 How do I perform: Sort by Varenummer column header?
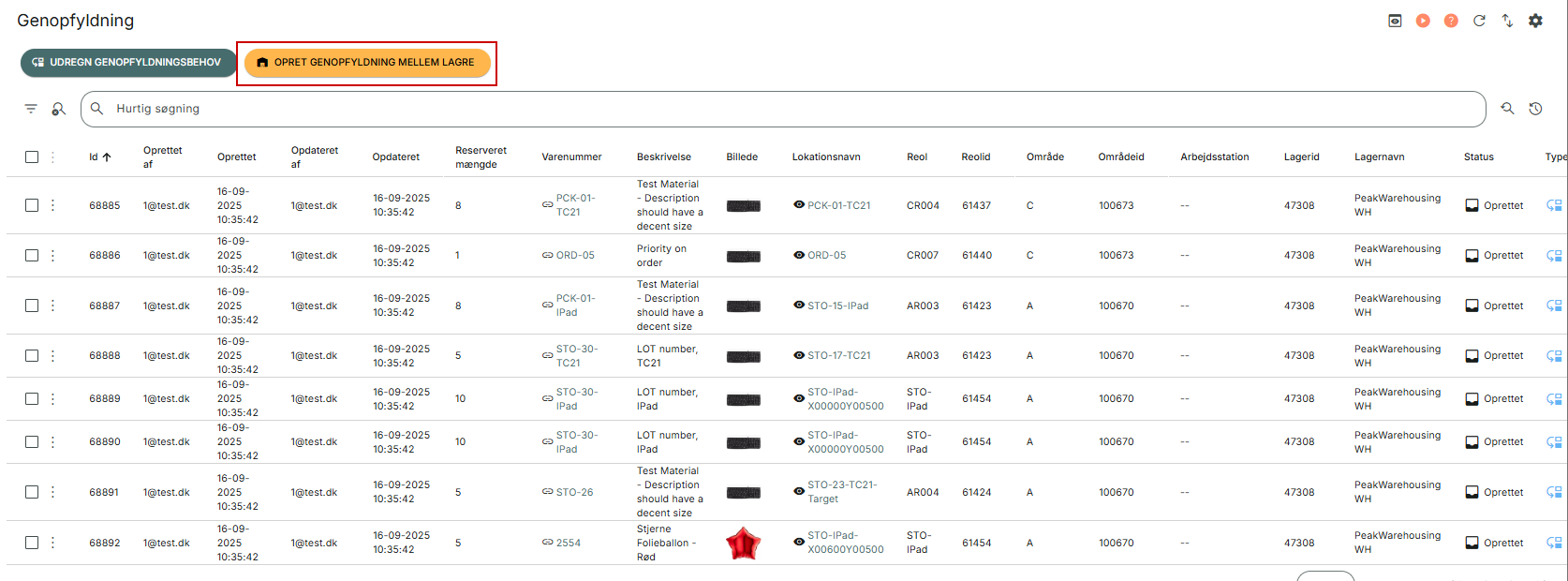pos(571,157)
